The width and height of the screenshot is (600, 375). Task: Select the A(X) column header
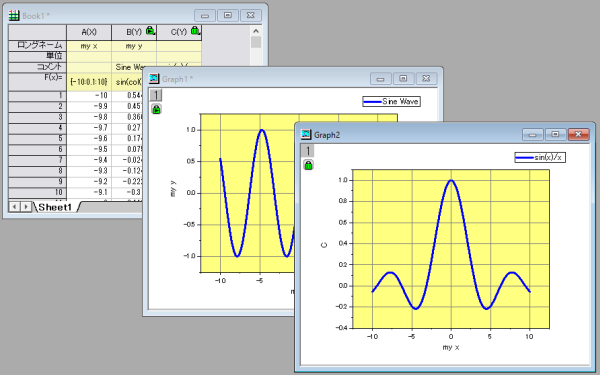pyautogui.click(x=89, y=32)
